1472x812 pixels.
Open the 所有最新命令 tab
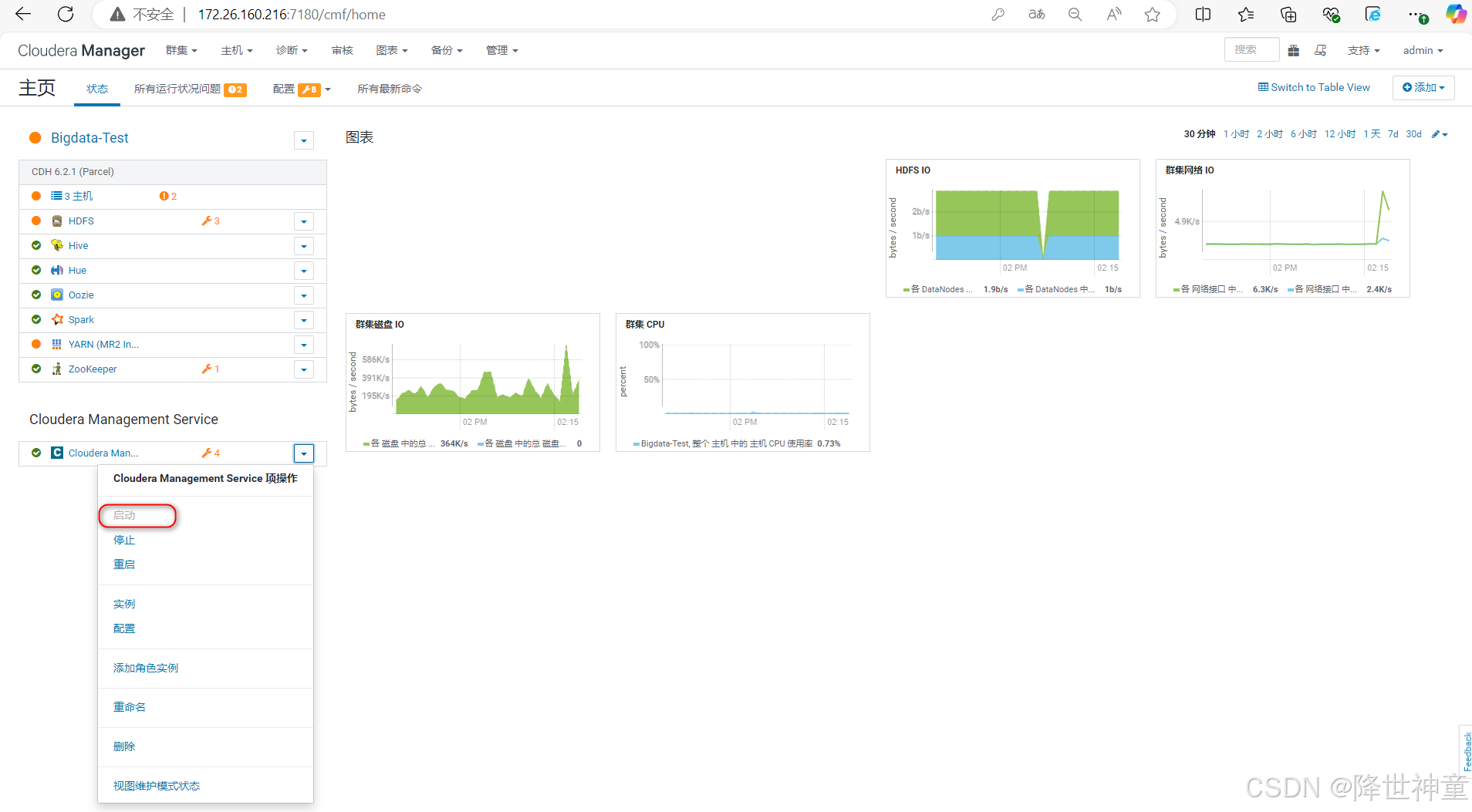pos(390,89)
